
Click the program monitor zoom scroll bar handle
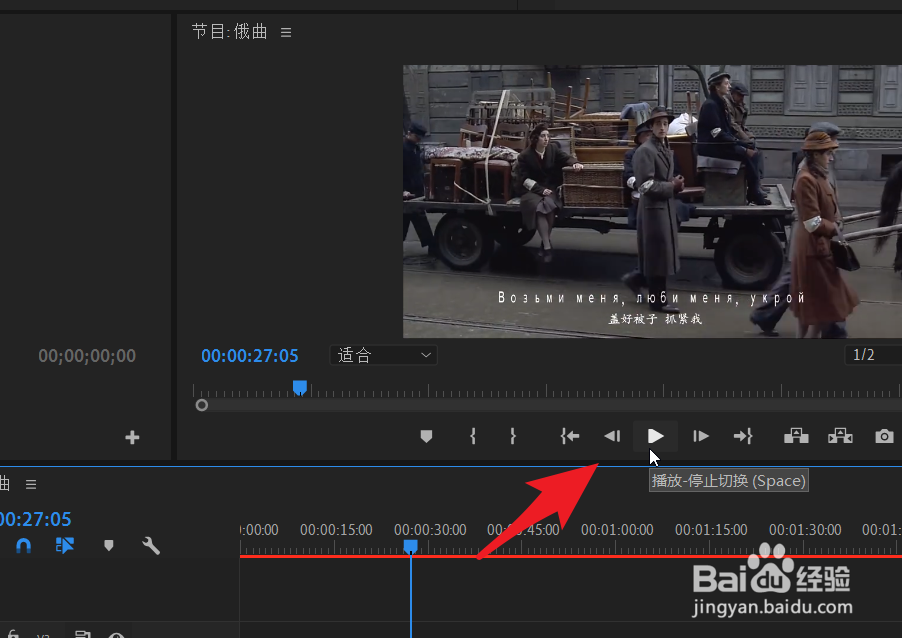pos(201,406)
